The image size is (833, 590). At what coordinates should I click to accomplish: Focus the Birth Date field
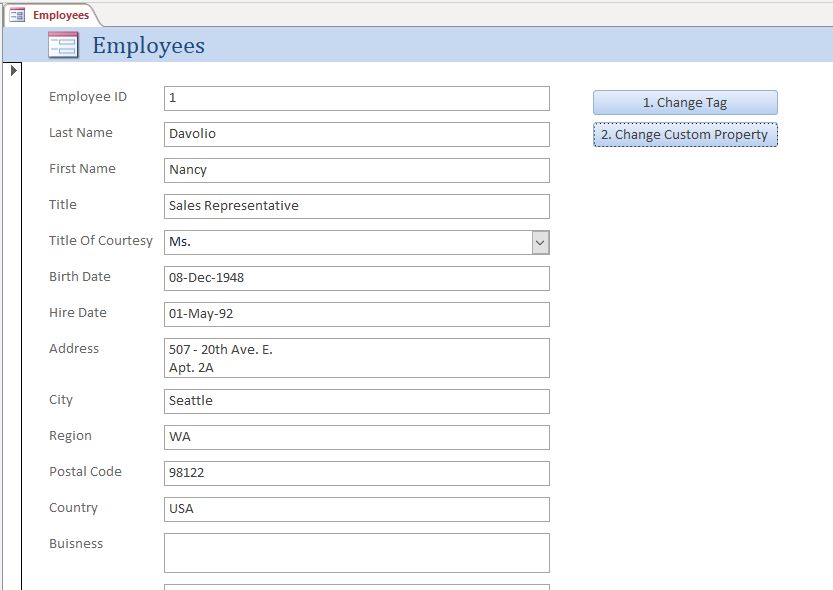click(x=356, y=278)
